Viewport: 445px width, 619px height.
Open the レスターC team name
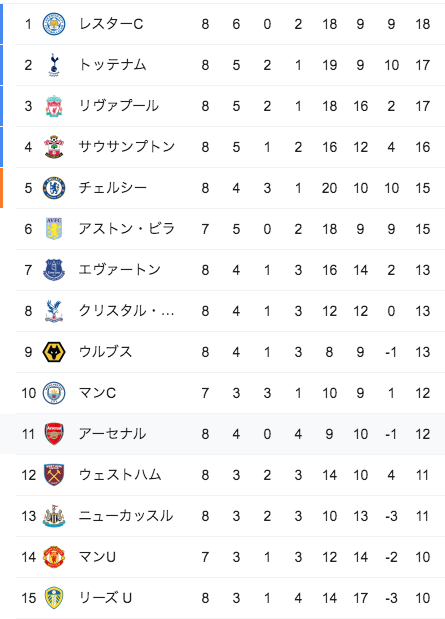point(111,24)
